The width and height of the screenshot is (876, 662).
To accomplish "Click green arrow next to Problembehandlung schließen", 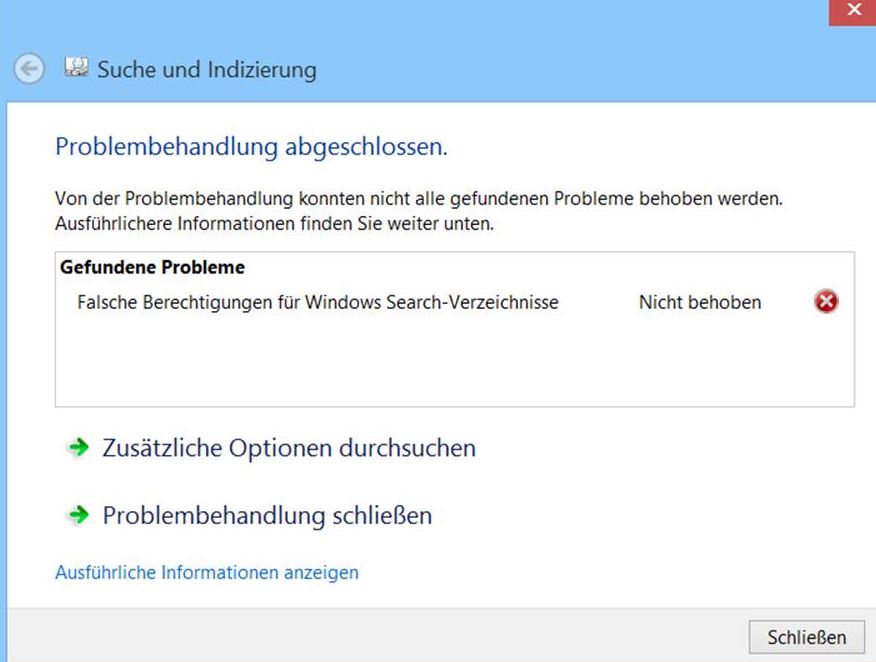I will [78, 514].
